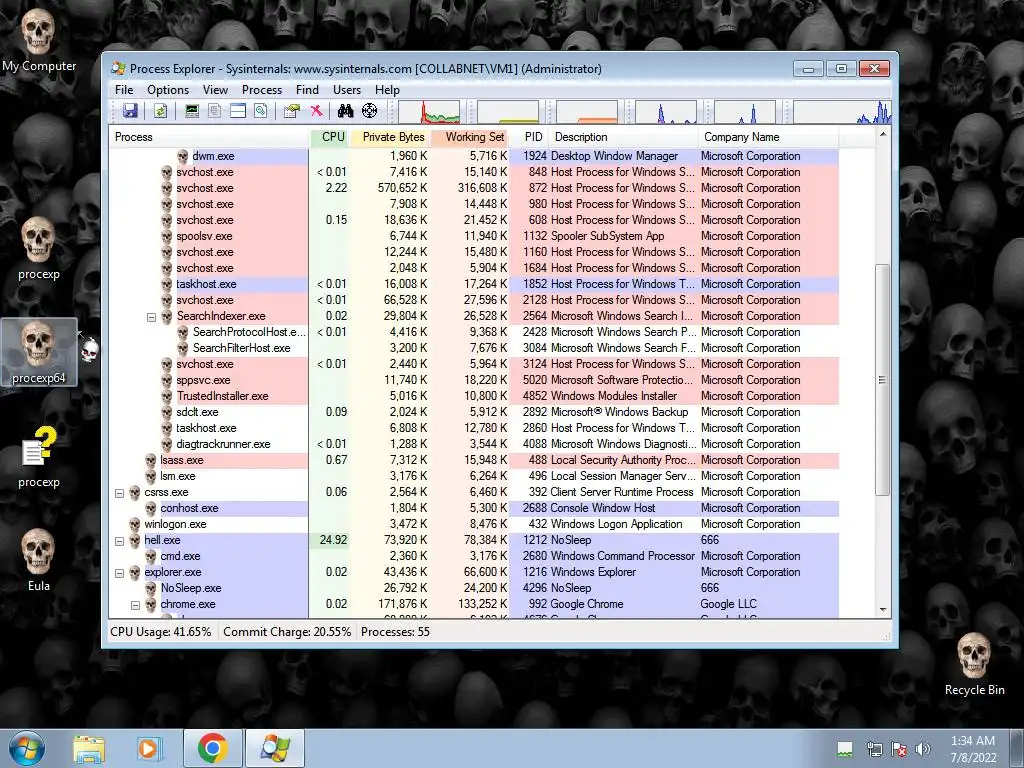Select the dwm.exe process row
1024x768 pixels.
click(x=474, y=156)
